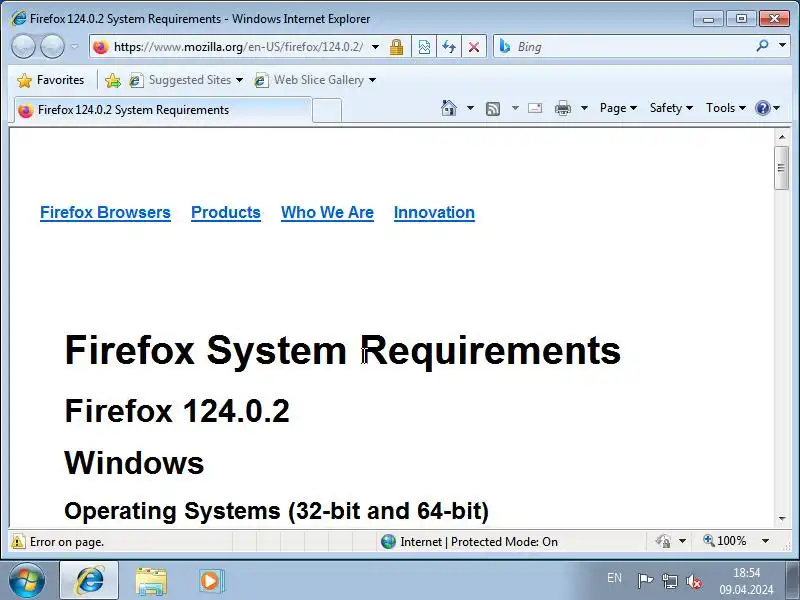Click the Help question mark icon
Screen dimensions: 800x600
763,108
